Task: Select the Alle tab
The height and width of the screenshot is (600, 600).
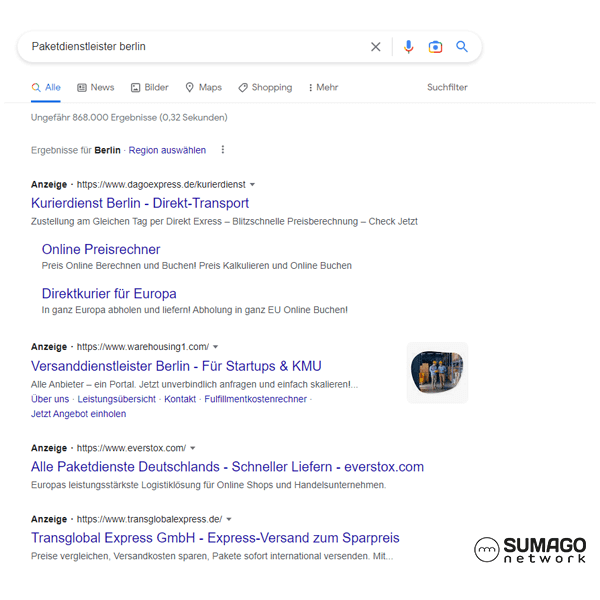Action: (x=46, y=88)
